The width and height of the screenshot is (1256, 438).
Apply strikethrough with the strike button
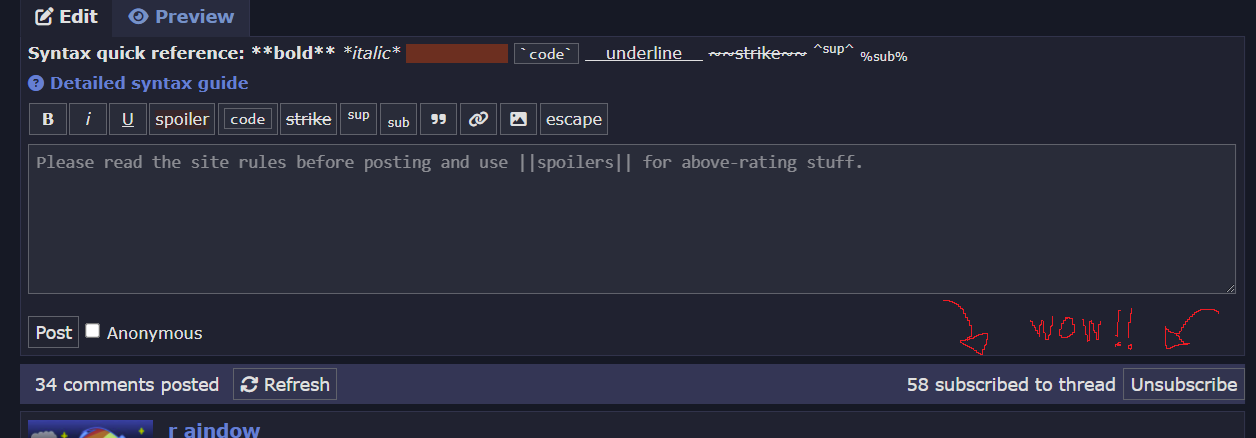[x=308, y=119]
